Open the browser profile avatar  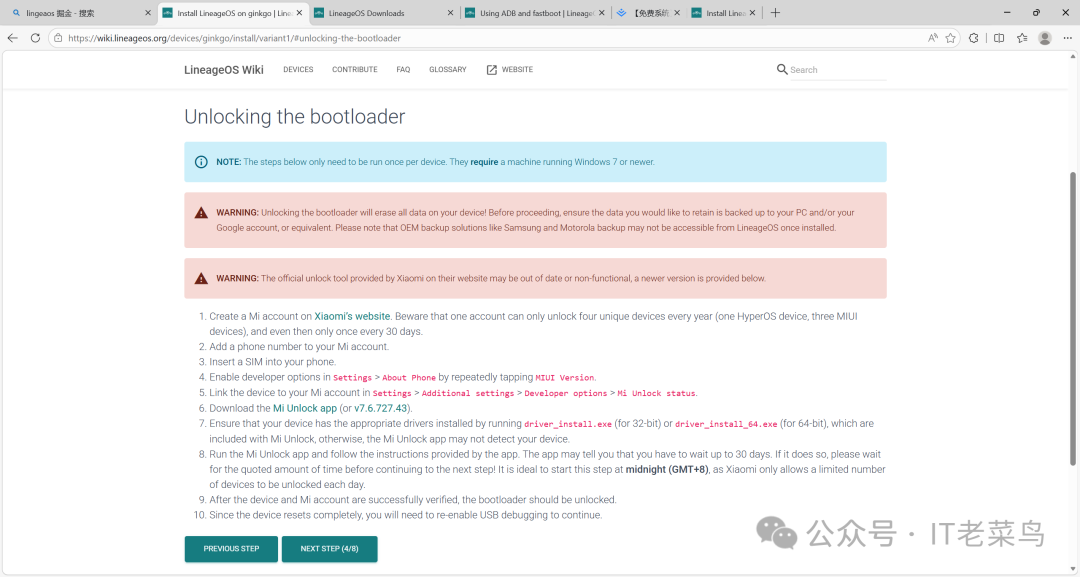point(1045,37)
